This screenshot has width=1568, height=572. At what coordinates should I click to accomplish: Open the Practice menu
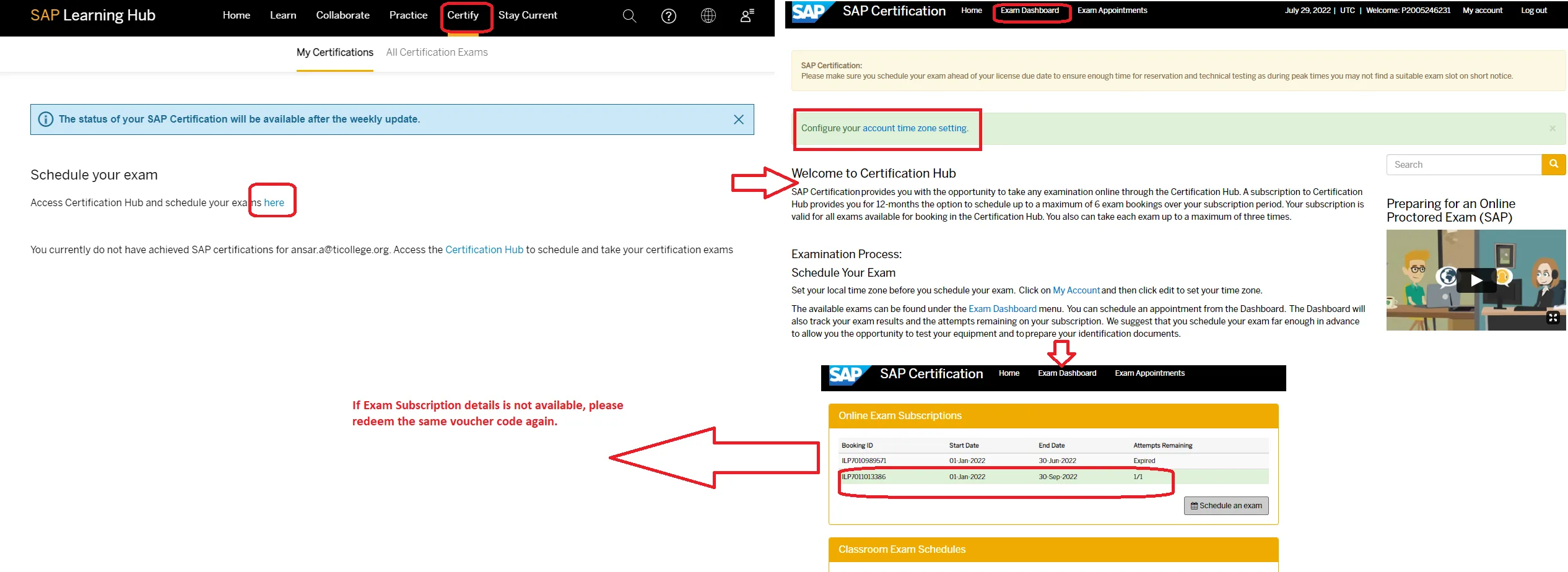[x=408, y=15]
